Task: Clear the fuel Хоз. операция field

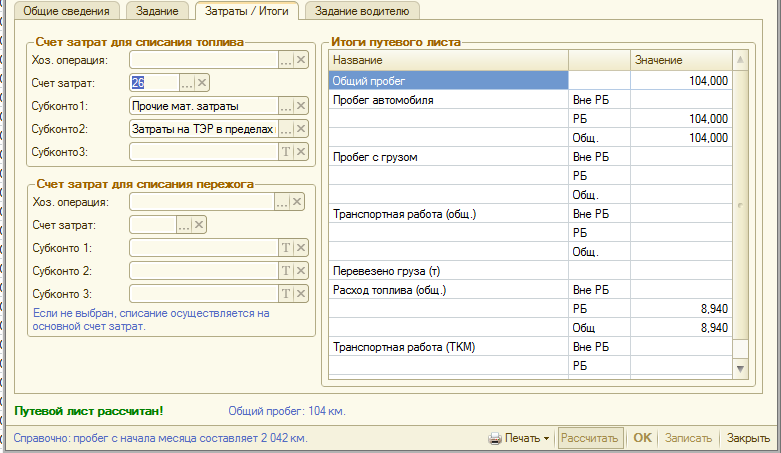Action: pyautogui.click(x=301, y=61)
